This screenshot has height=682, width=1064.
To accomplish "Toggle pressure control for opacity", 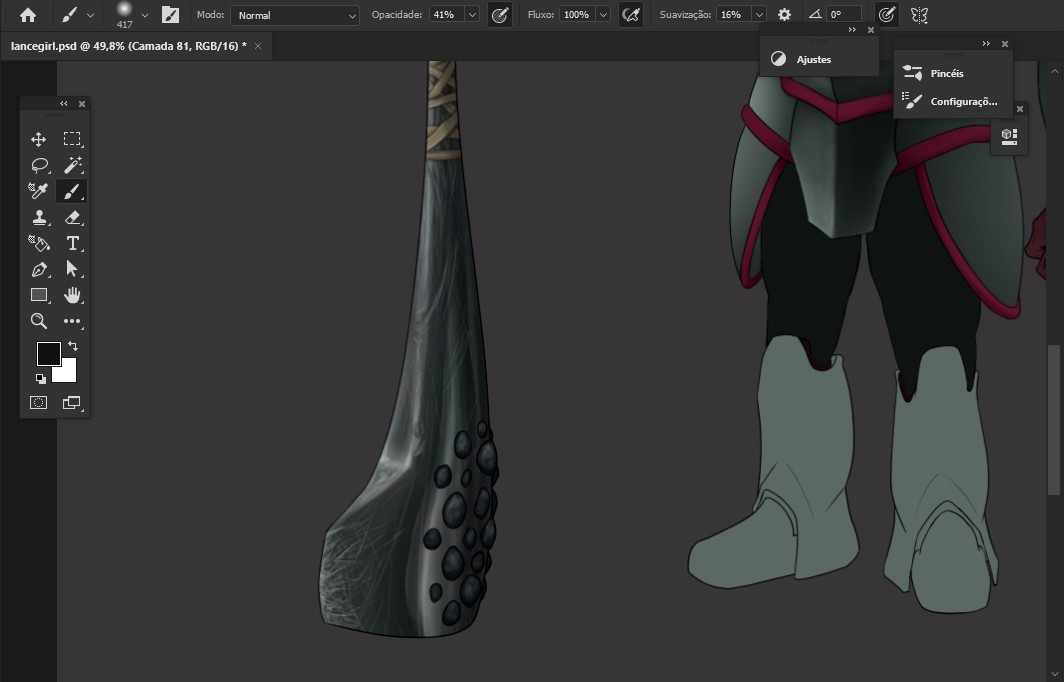I will tap(499, 14).
